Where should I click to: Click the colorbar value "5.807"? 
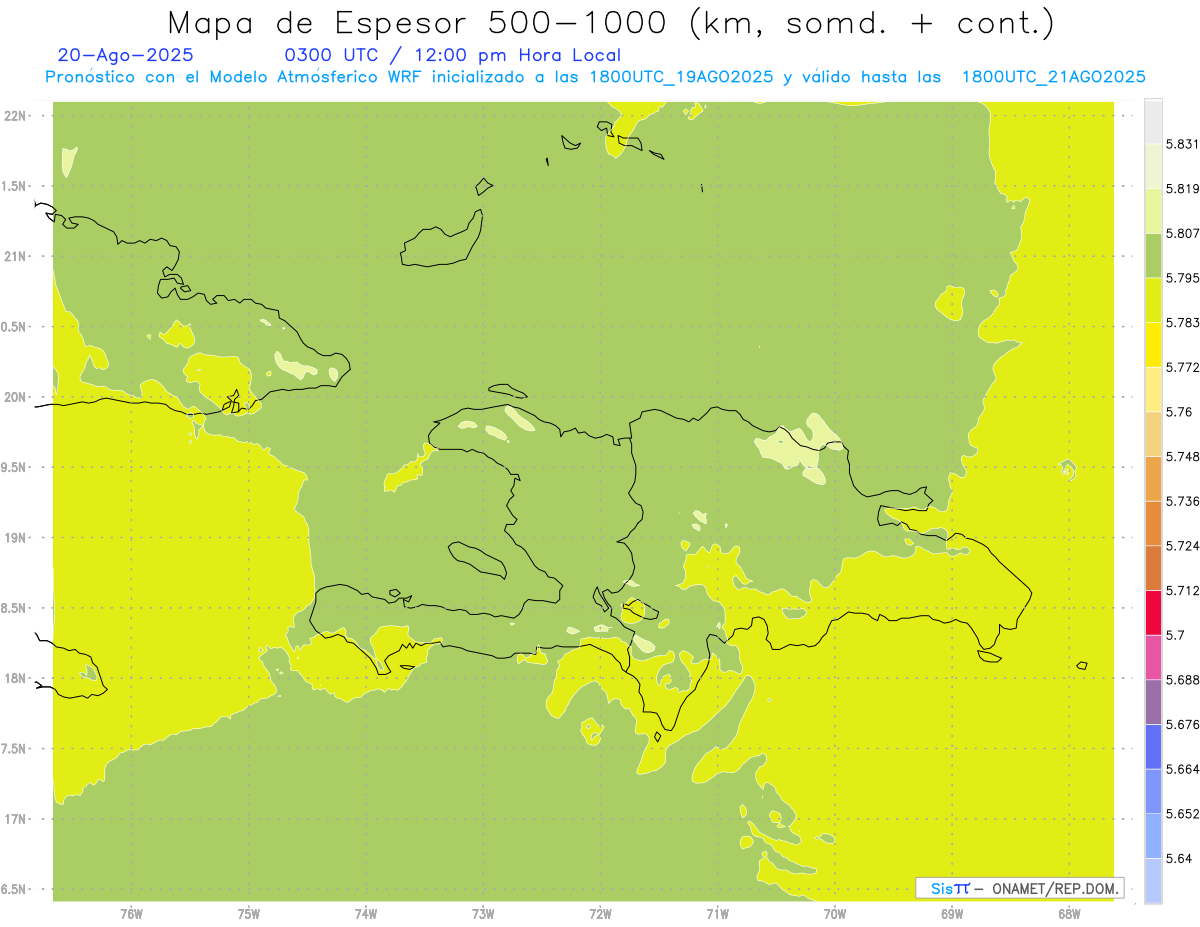tap(1182, 233)
